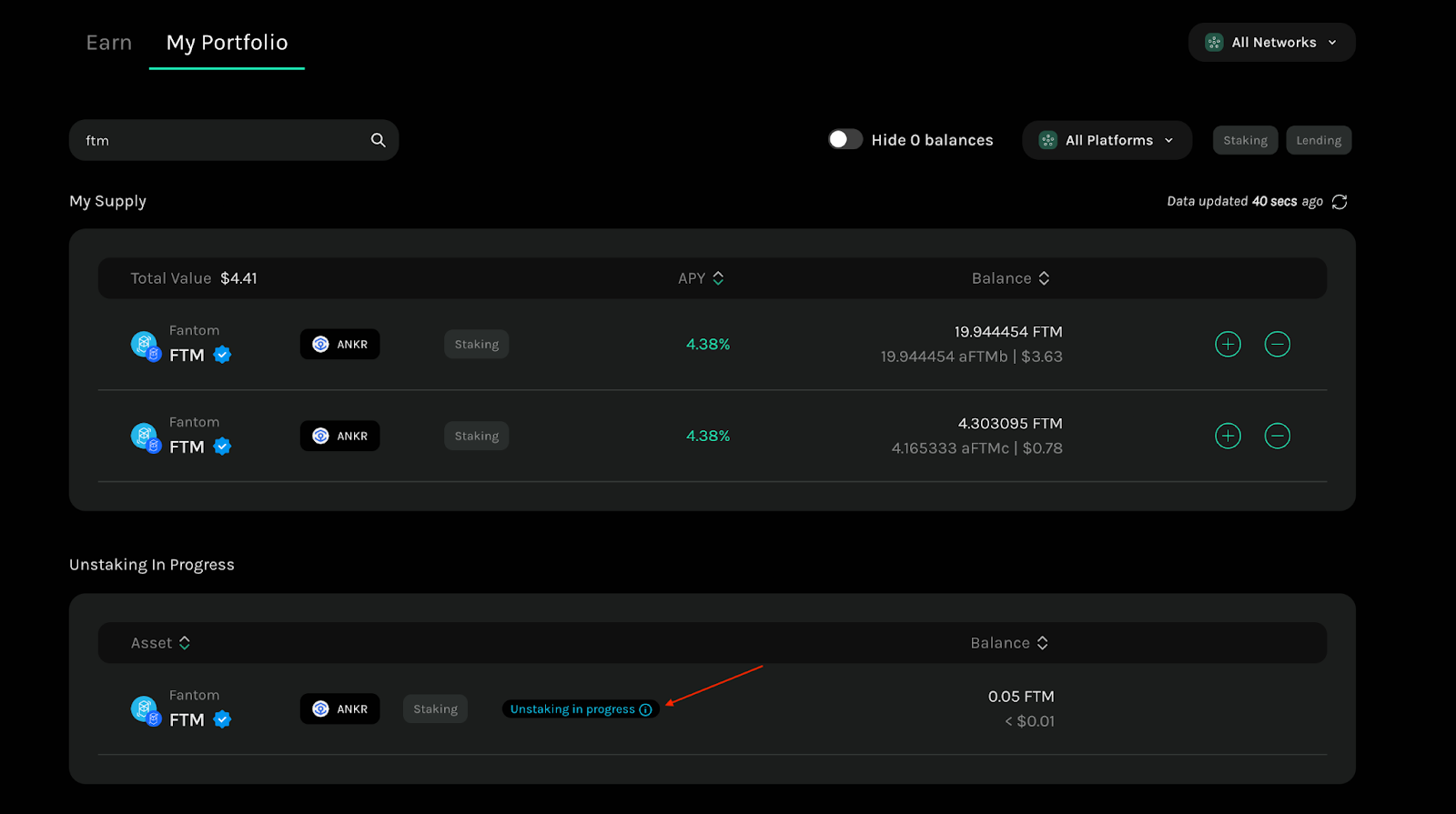The height and width of the screenshot is (814, 1456).
Task: Sort My Supply by Balance
Action: click(x=1011, y=278)
